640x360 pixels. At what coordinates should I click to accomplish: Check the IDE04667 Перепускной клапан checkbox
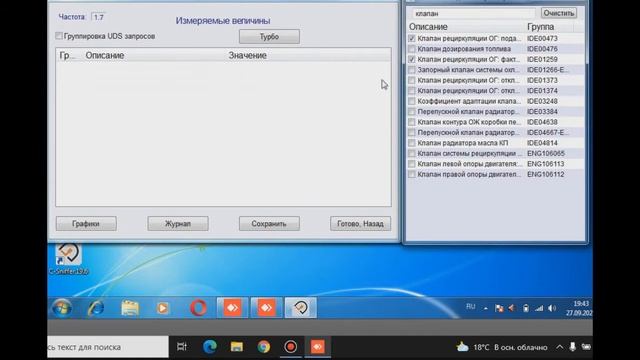(x=412, y=133)
